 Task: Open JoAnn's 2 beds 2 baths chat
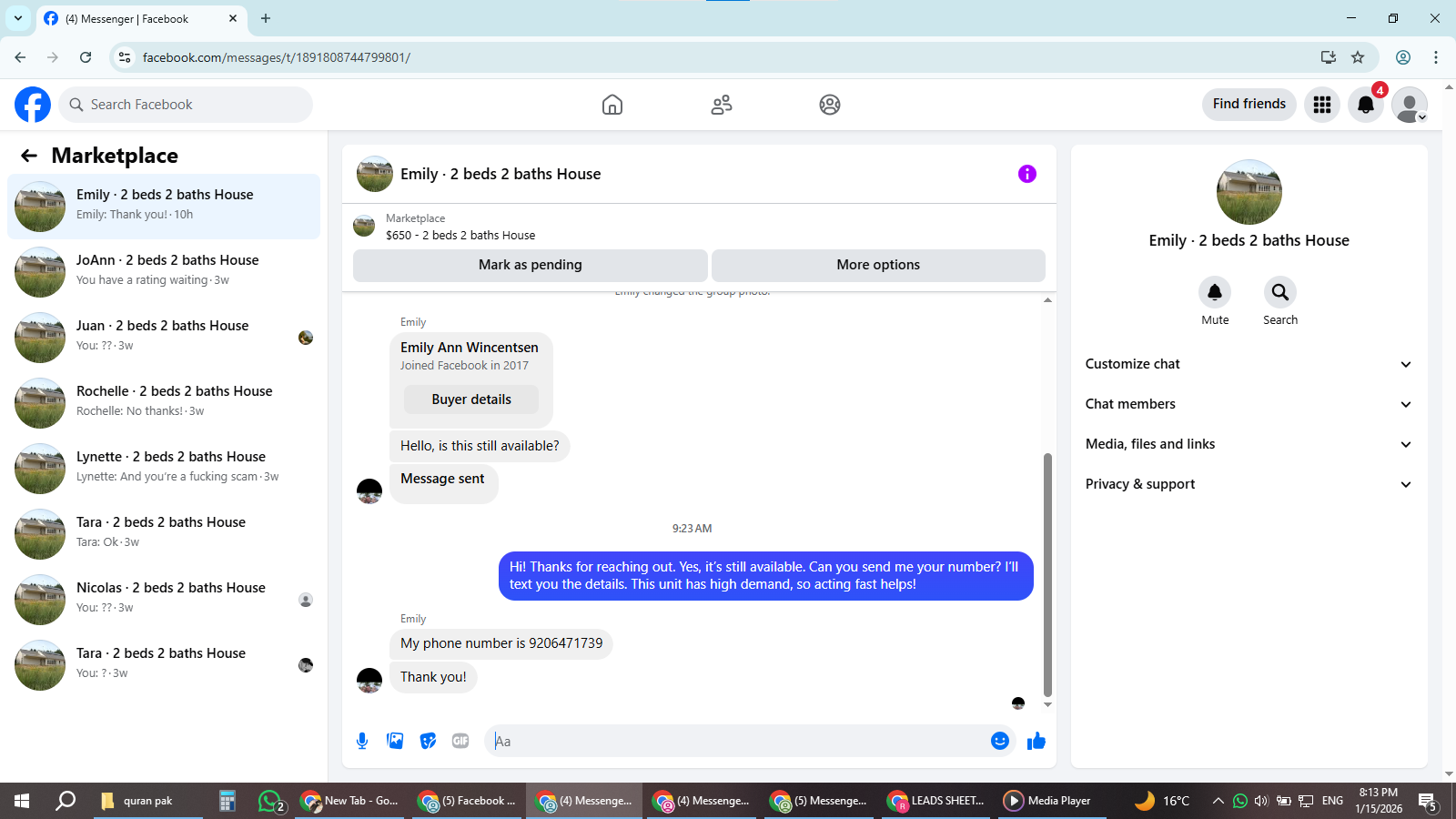(x=164, y=272)
